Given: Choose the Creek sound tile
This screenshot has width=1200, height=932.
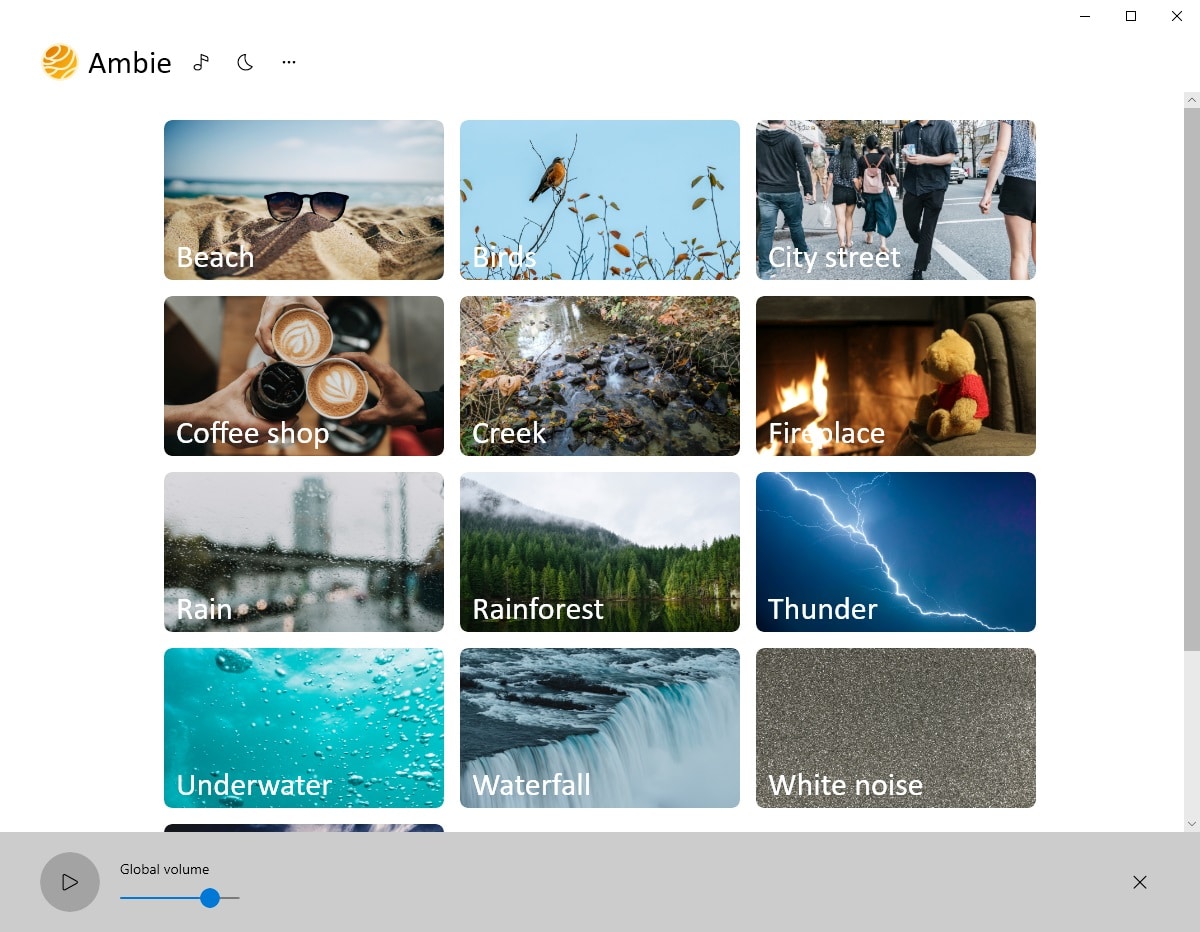Looking at the screenshot, I should (600, 376).
